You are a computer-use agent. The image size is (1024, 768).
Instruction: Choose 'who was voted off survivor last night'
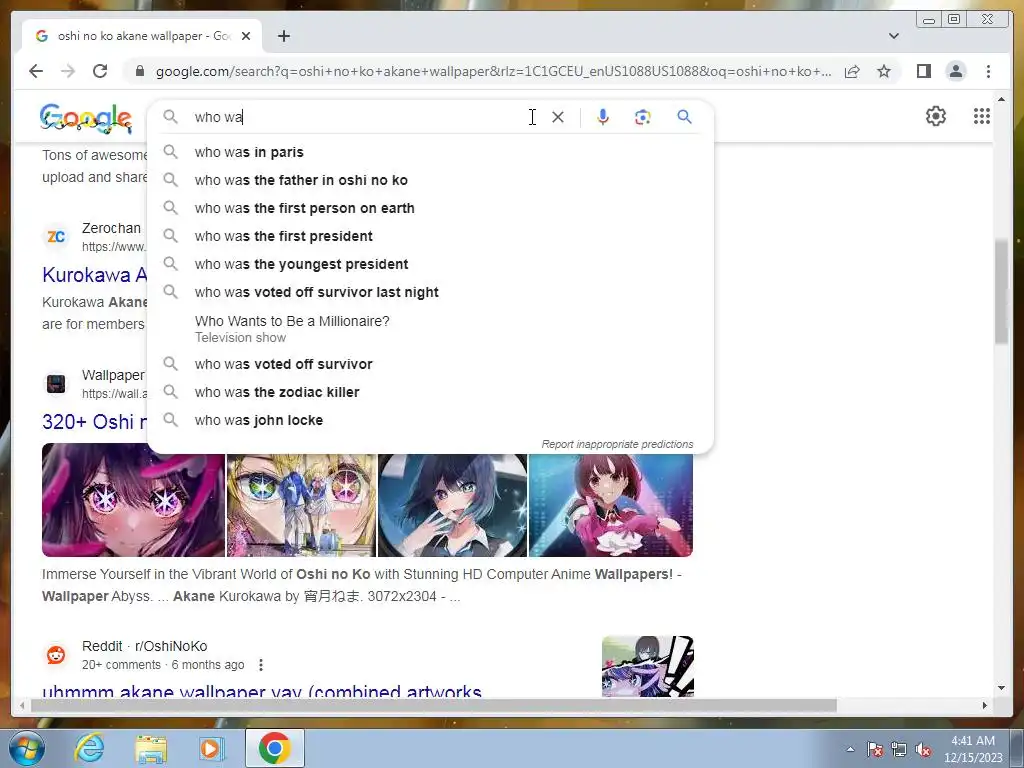tap(430, 293)
